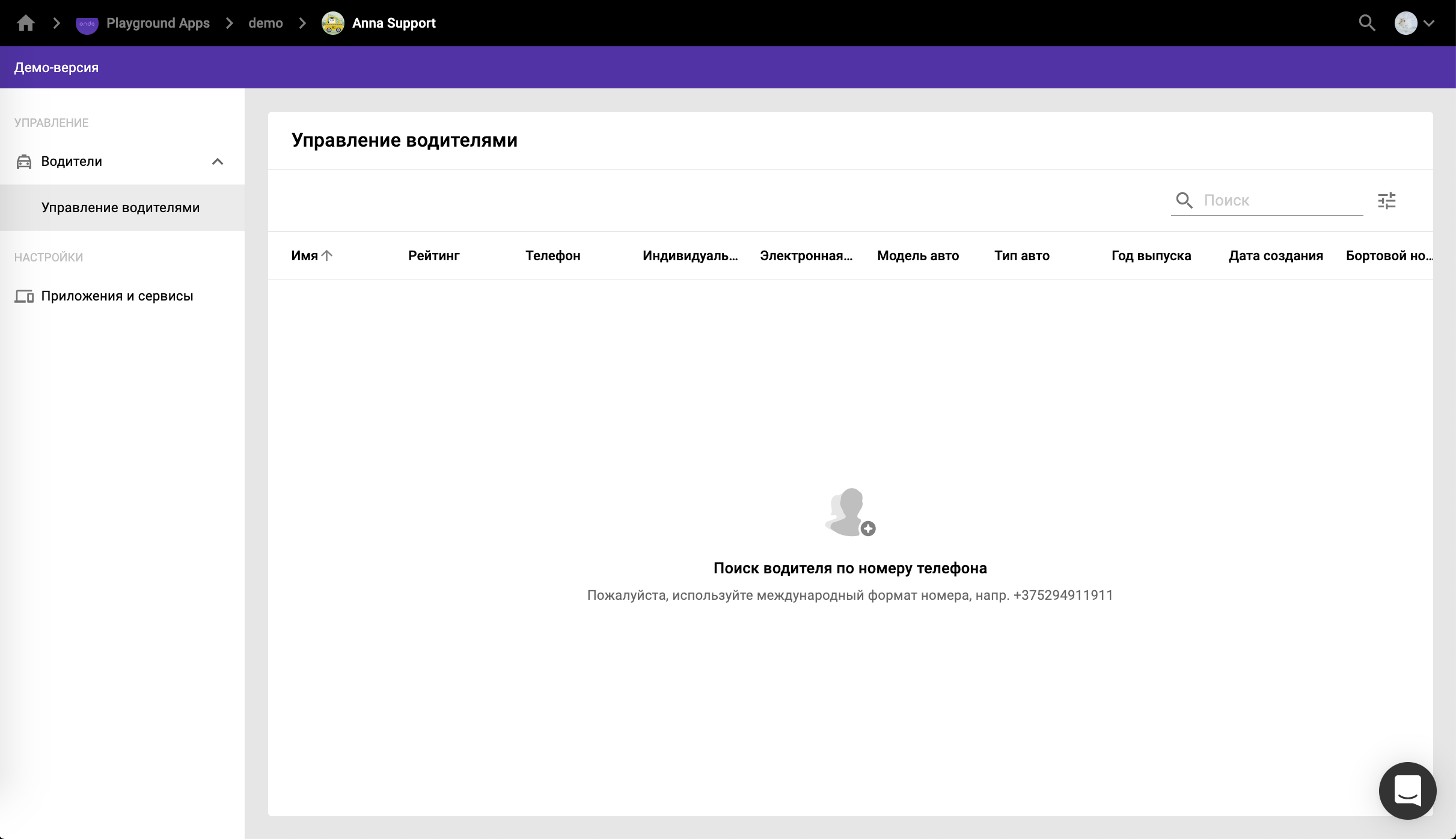This screenshot has width=1456, height=839.
Task: Click the Playground Apps purple logo icon
Action: point(87,23)
